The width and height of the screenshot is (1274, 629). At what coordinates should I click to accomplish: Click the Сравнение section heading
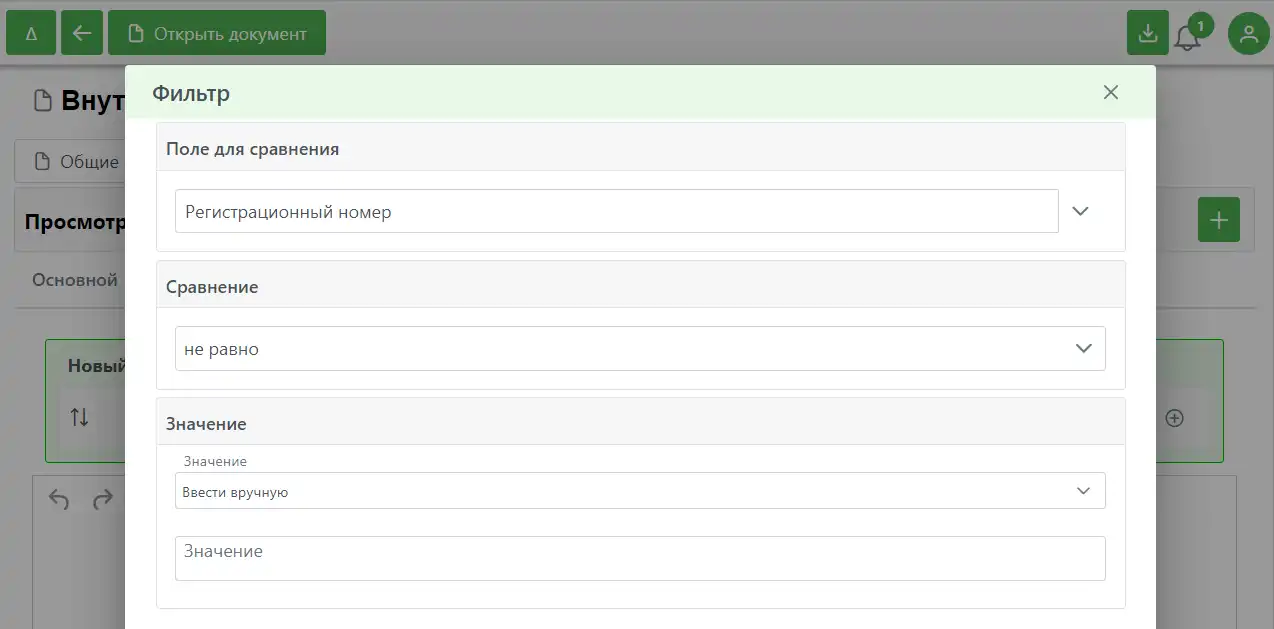pos(212,287)
